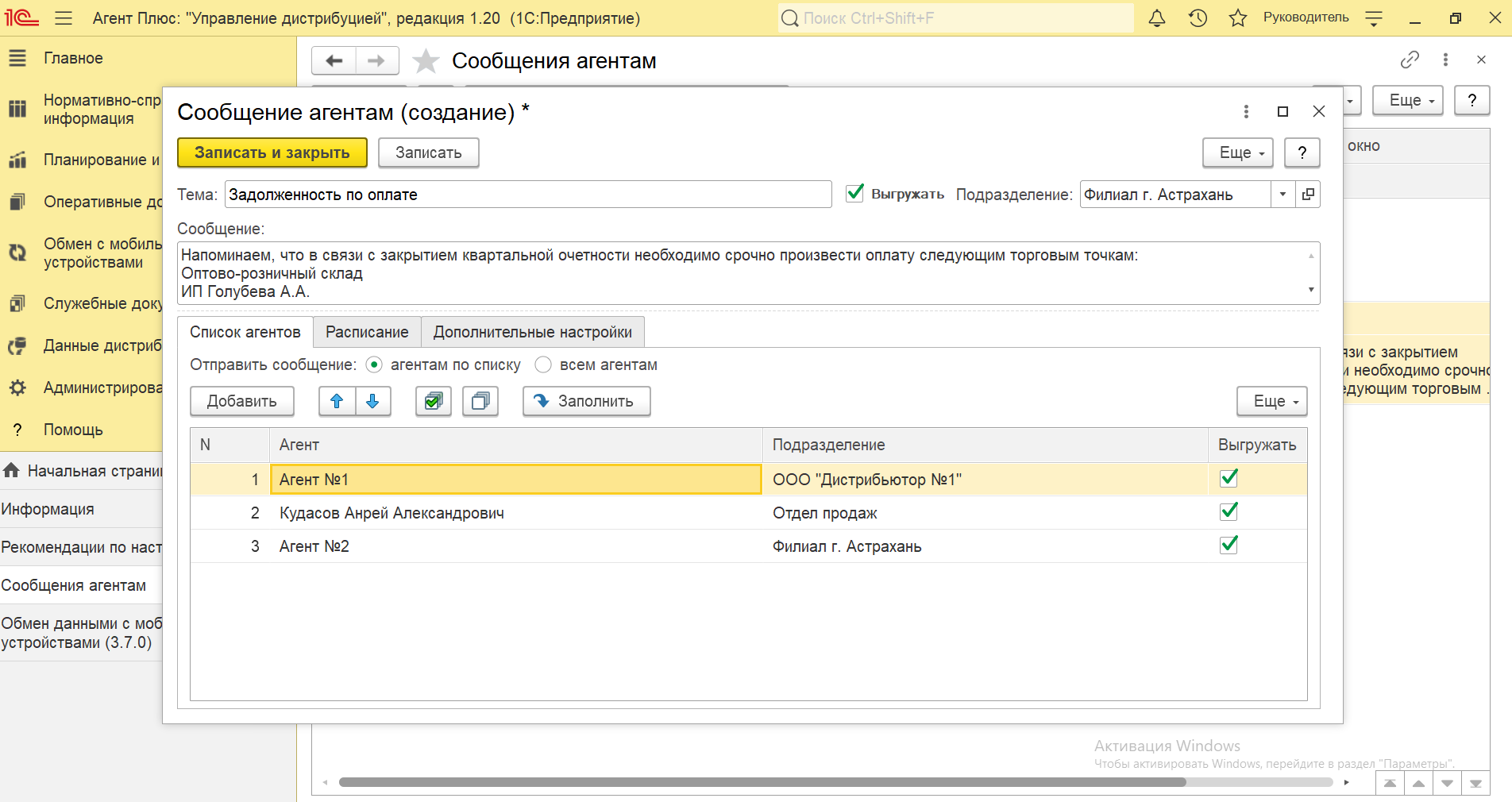
Task: Switch to Дополнительные настройки tab
Action: (x=533, y=332)
